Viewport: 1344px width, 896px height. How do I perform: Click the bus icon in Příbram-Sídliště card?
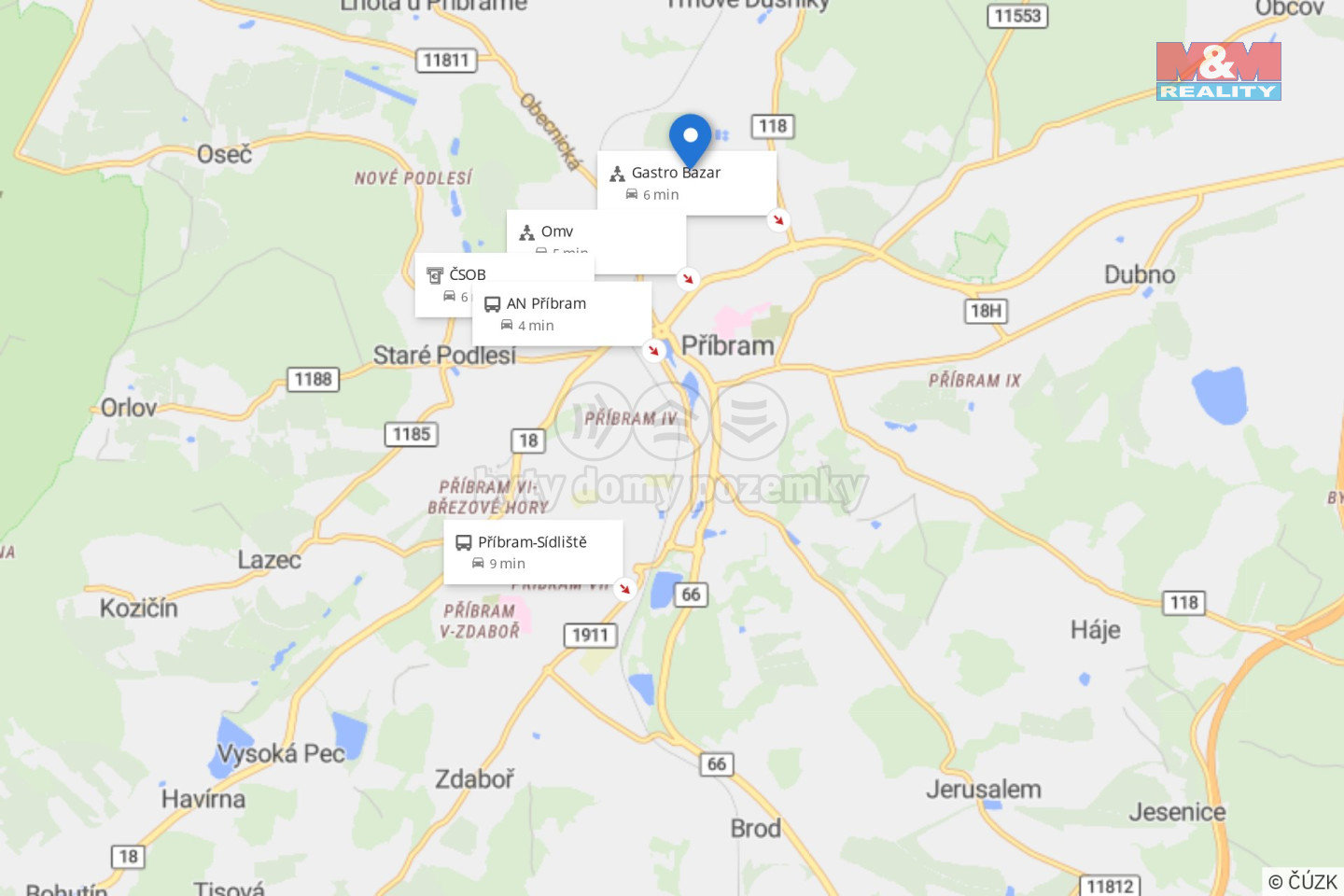click(463, 542)
